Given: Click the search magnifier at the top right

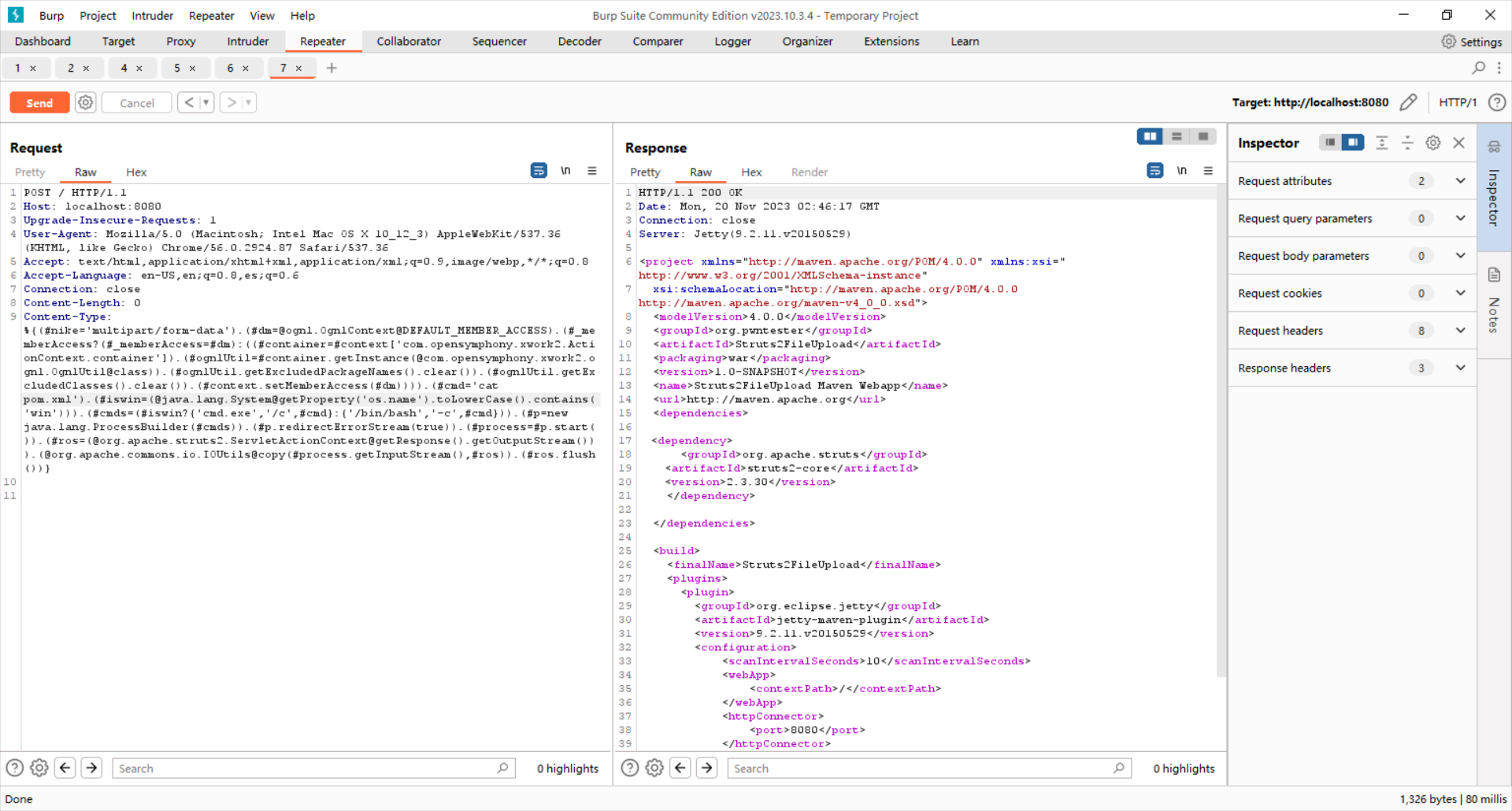Looking at the screenshot, I should 1479,68.
